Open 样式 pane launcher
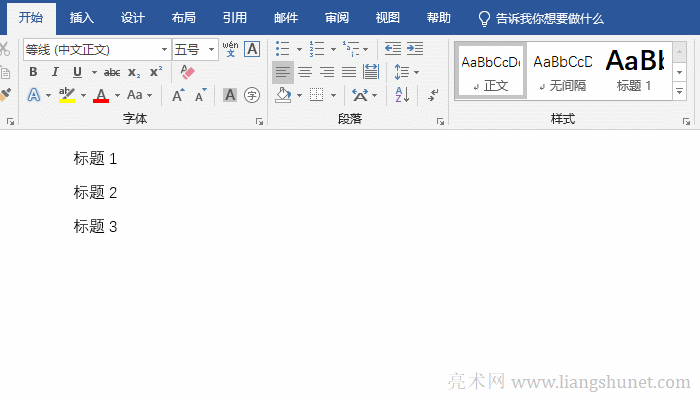700x400 pixels. (x=687, y=121)
